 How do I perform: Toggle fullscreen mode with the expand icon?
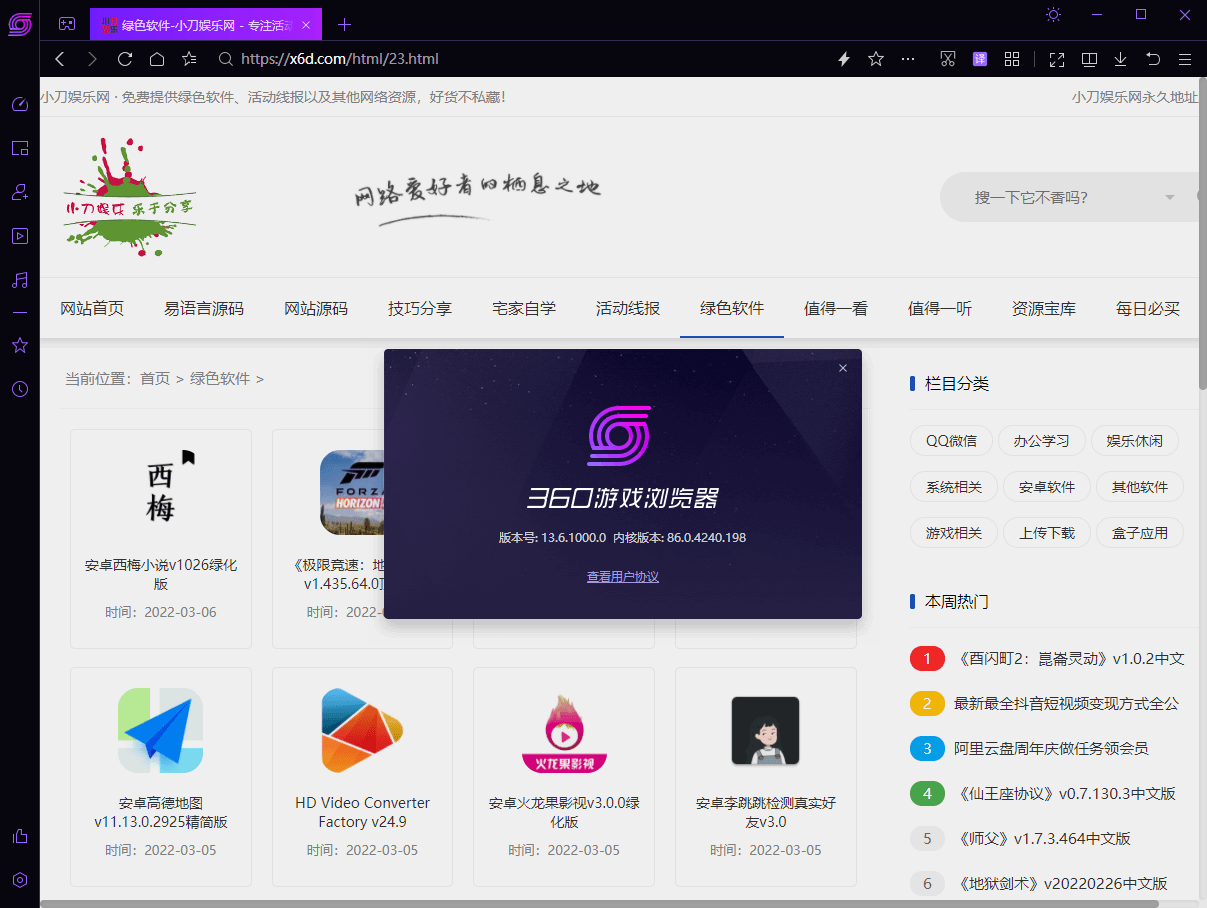point(1057,59)
